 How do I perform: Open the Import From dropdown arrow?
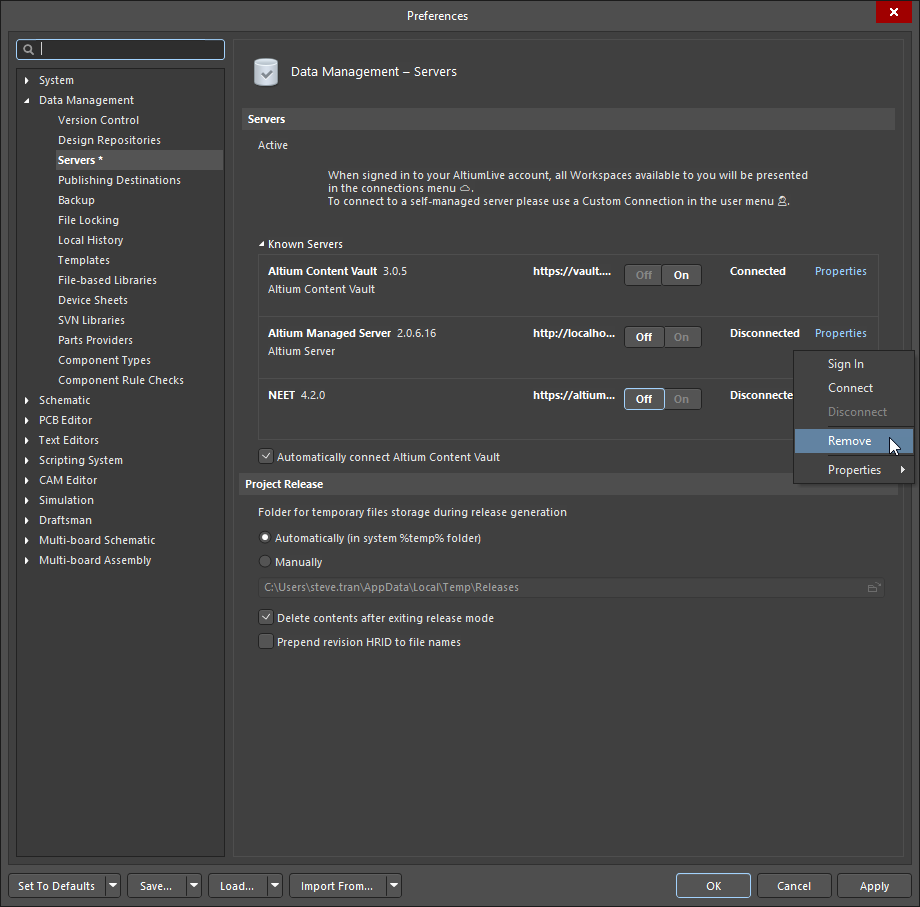pos(394,885)
